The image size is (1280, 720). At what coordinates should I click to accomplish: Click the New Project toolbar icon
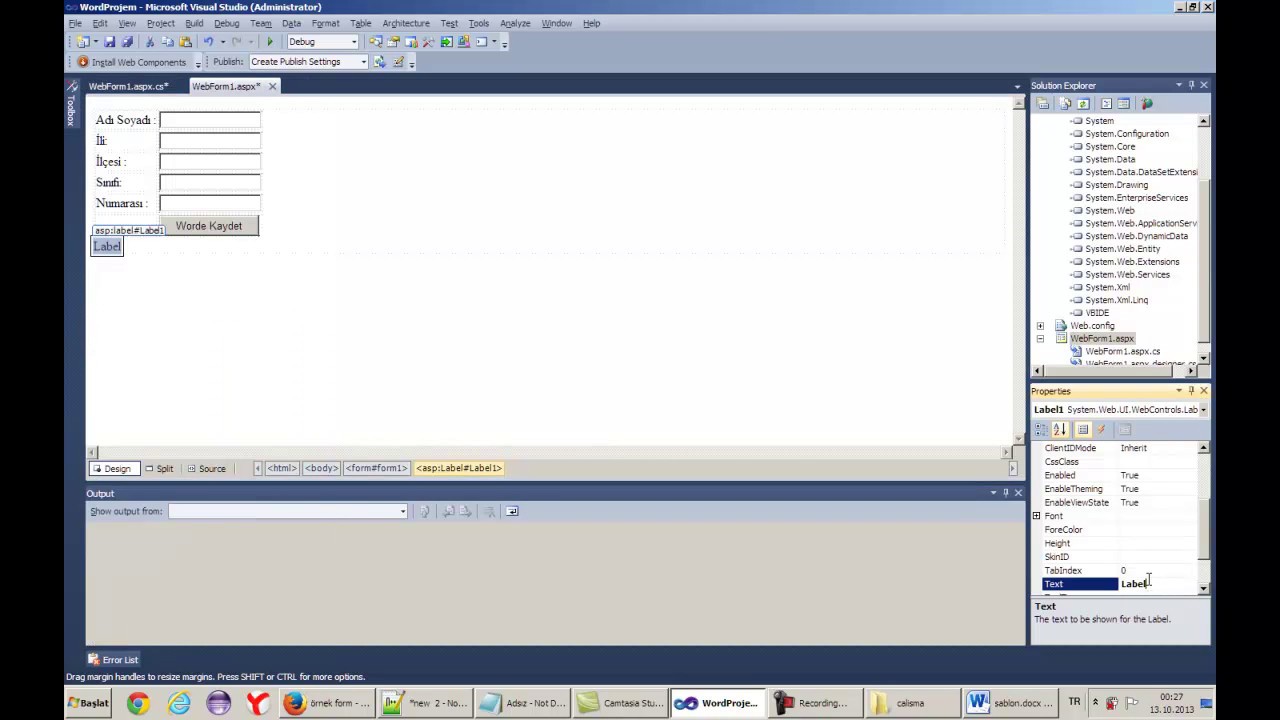click(x=83, y=42)
